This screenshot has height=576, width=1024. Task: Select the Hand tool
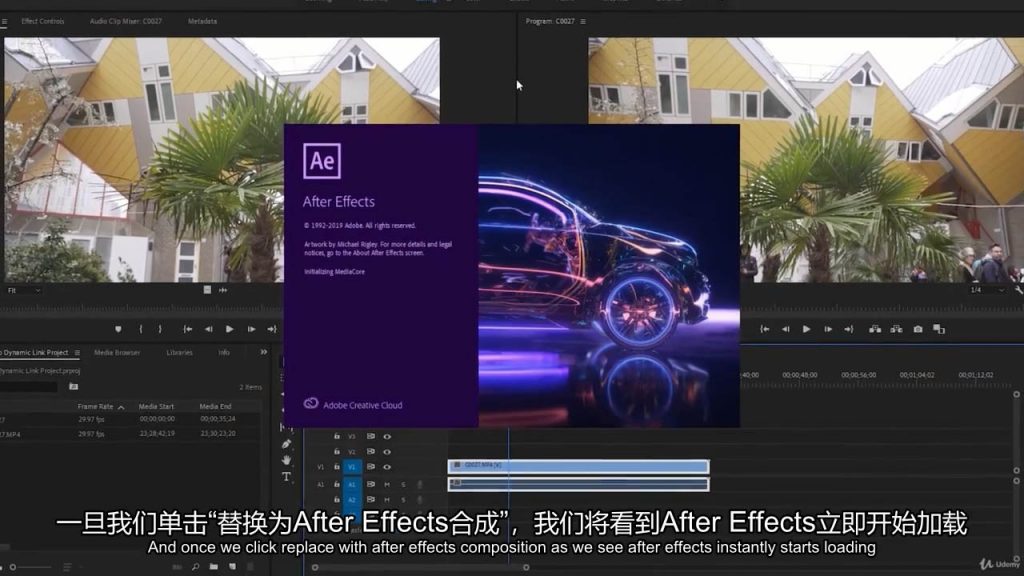pos(286,460)
